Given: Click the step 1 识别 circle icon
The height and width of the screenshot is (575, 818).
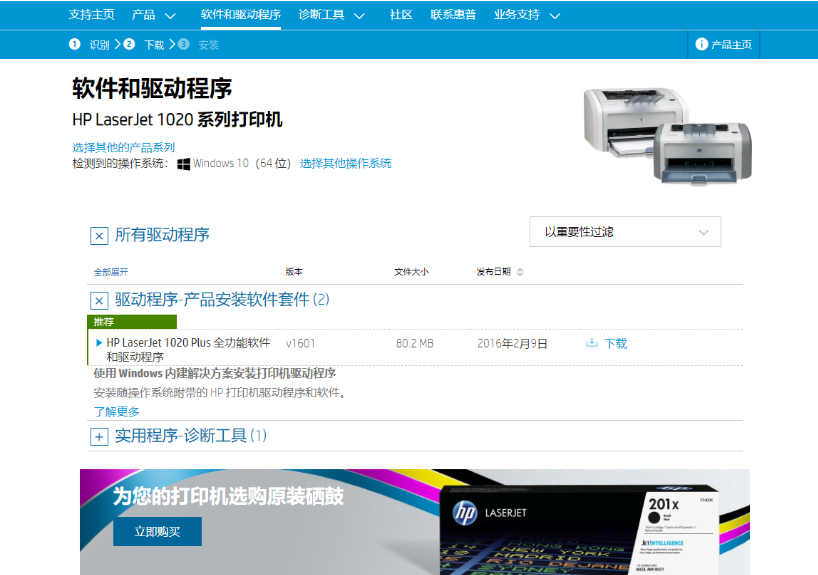Looking at the screenshot, I should click(74, 45).
